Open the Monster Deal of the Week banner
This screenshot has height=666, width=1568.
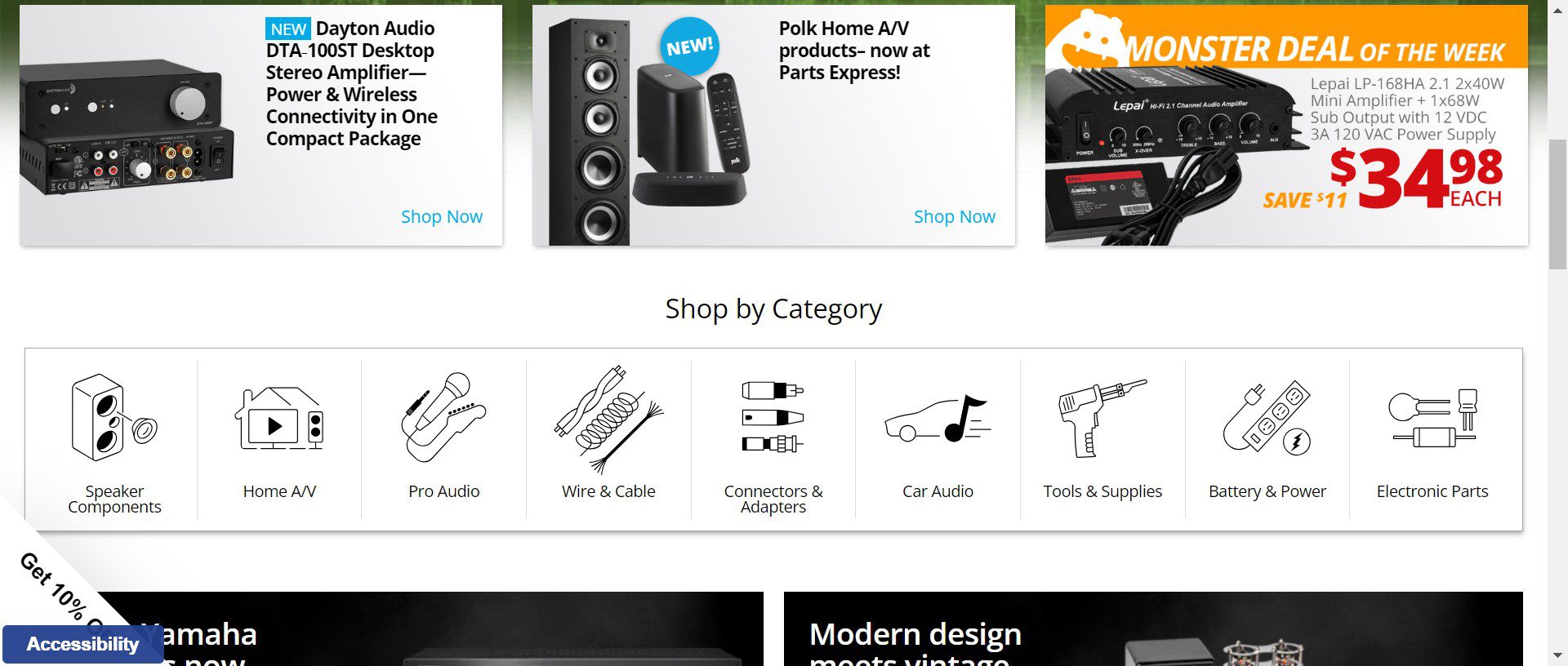[1286, 125]
